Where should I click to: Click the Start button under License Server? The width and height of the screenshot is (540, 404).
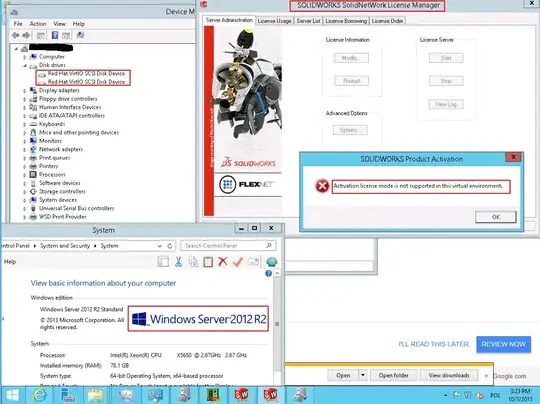coord(446,58)
